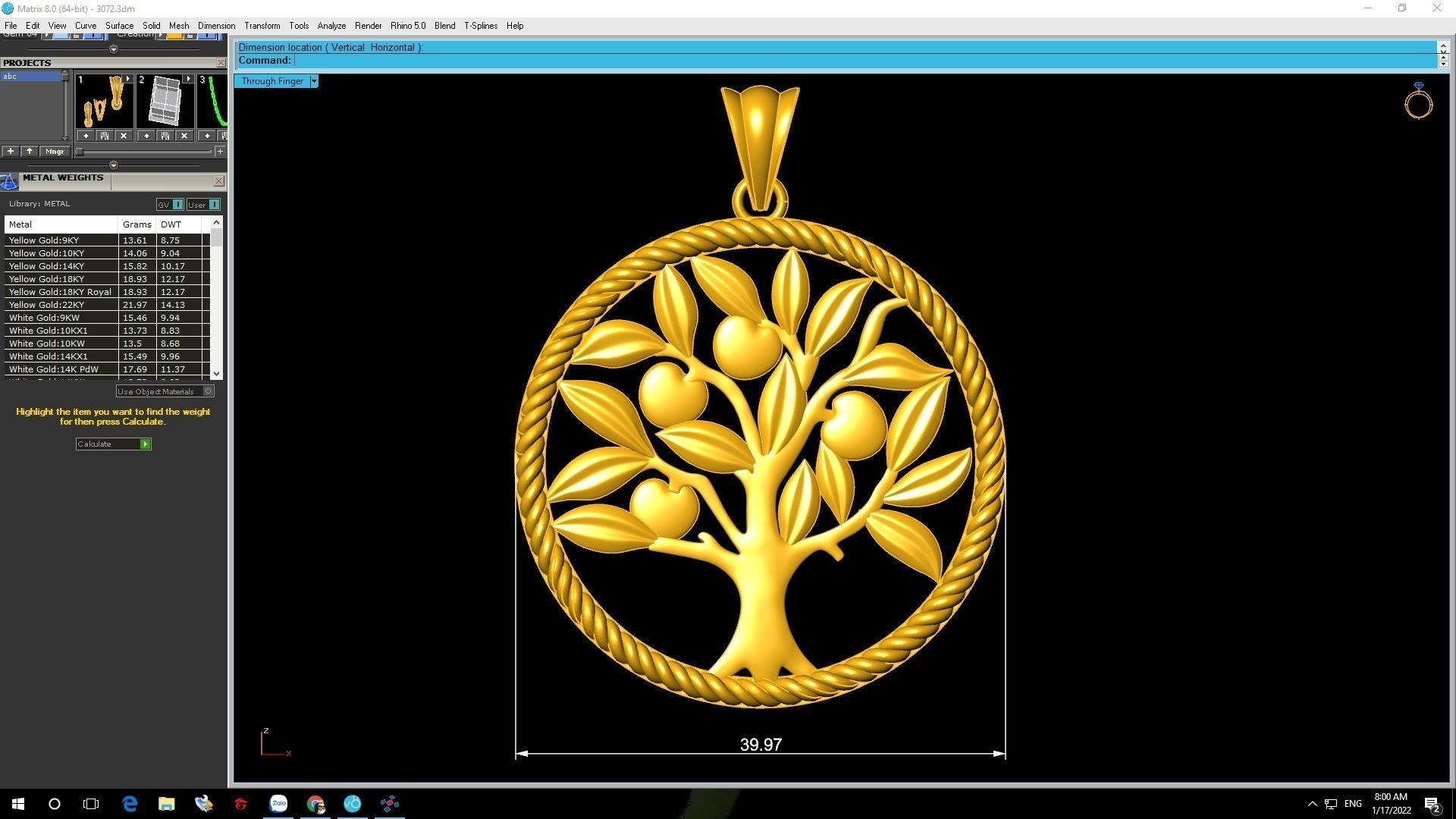Switch to Chrome on taskbar
The width and height of the screenshot is (1456, 819).
point(315,804)
